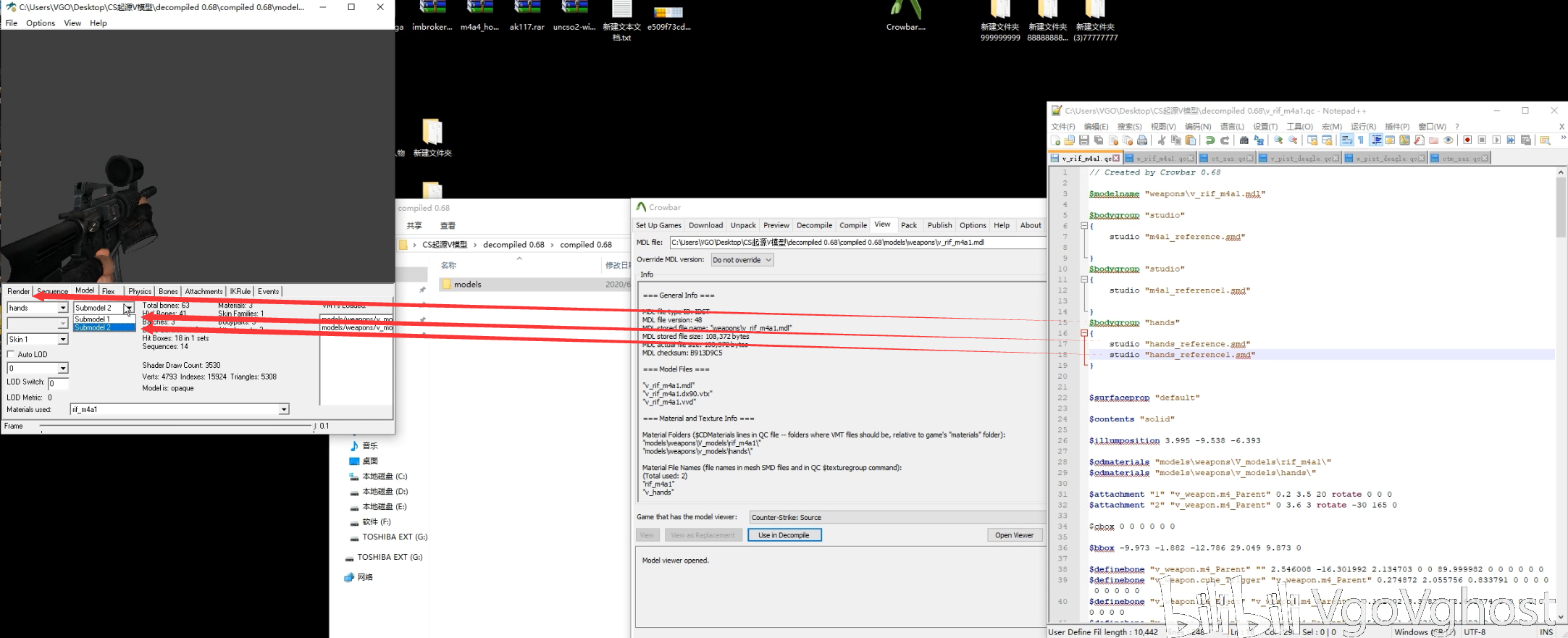Select TOSHIBA EXT (G:) under network entry

coord(383,558)
